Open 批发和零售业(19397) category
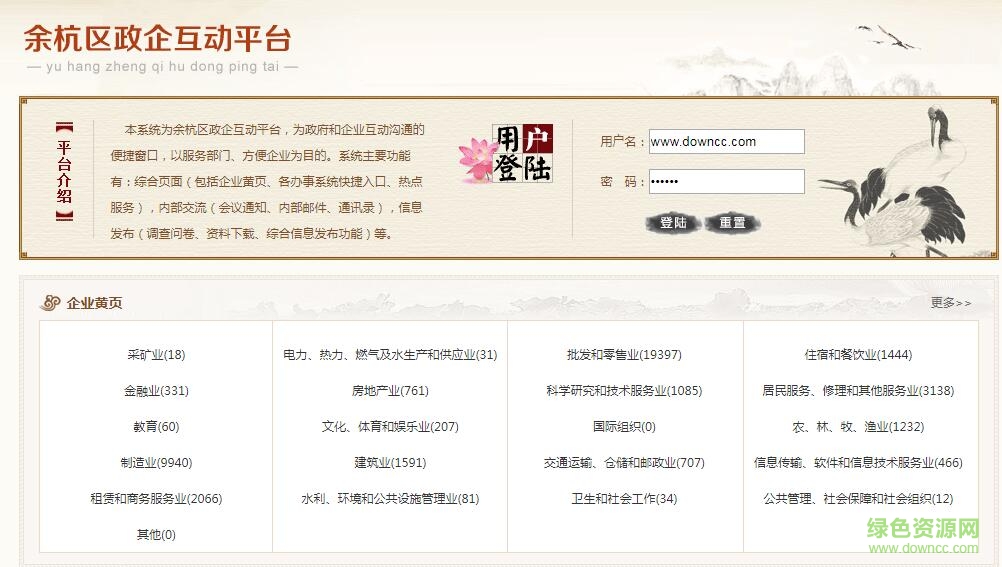Image resolution: width=1002 pixels, height=567 pixels. pyautogui.click(x=624, y=355)
